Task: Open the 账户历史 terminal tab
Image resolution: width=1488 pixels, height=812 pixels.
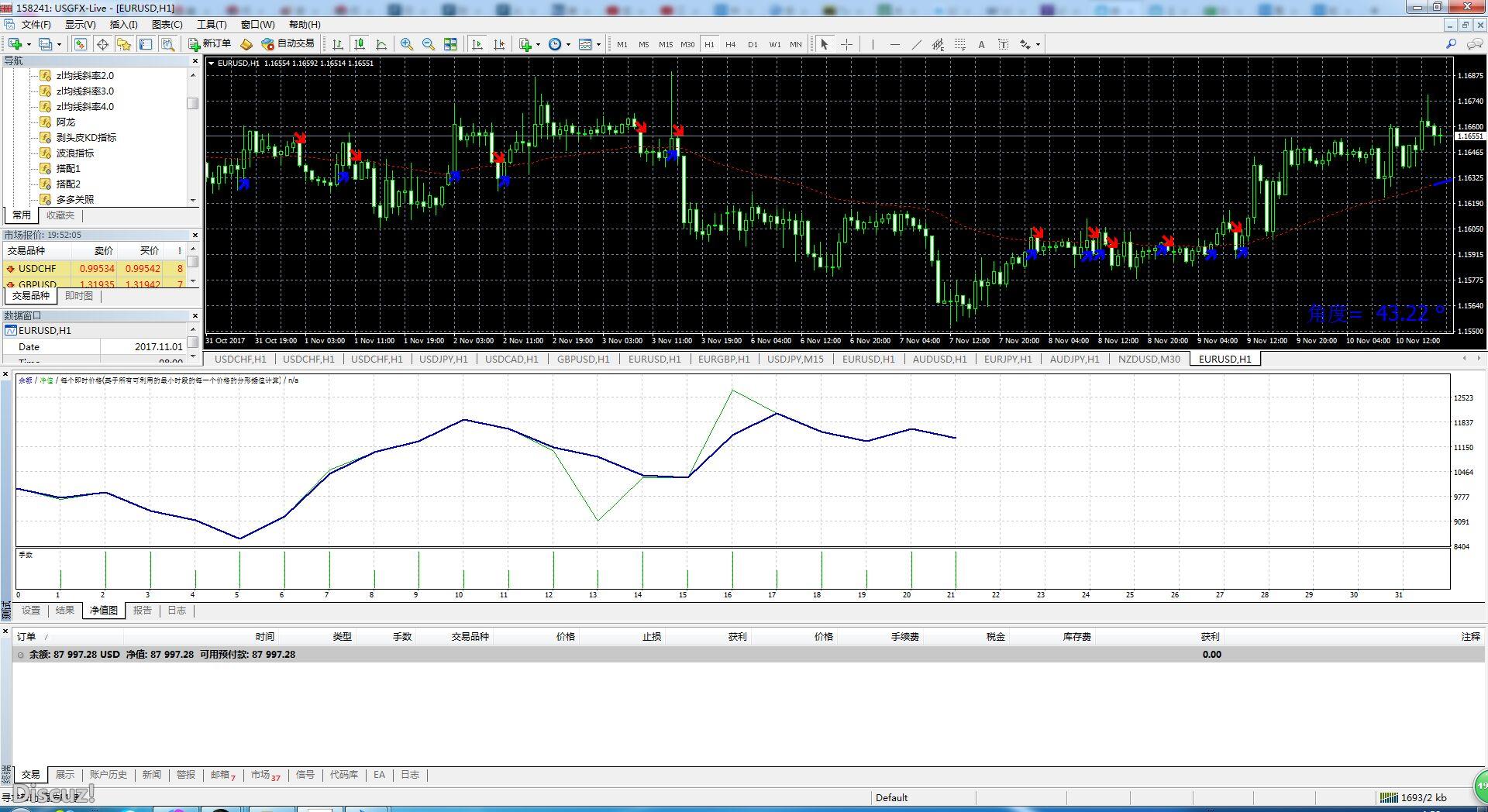Action: point(108,775)
